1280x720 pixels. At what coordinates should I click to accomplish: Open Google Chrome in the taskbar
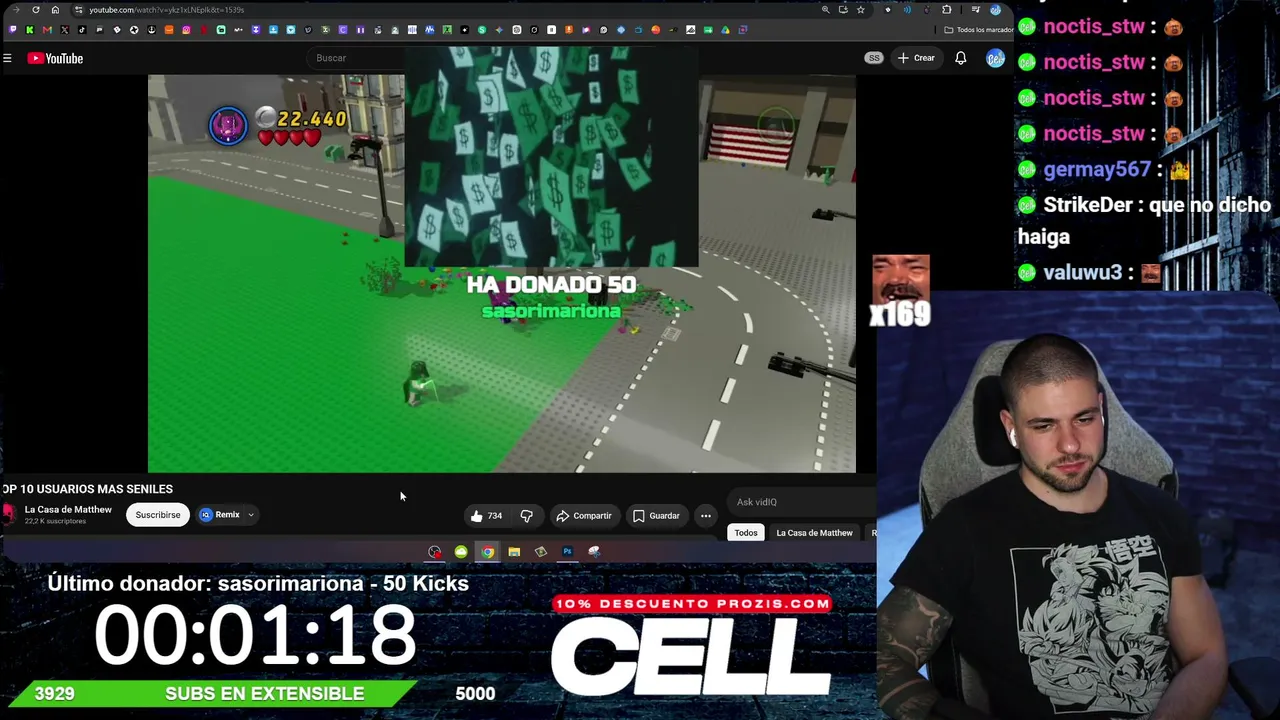click(x=487, y=552)
